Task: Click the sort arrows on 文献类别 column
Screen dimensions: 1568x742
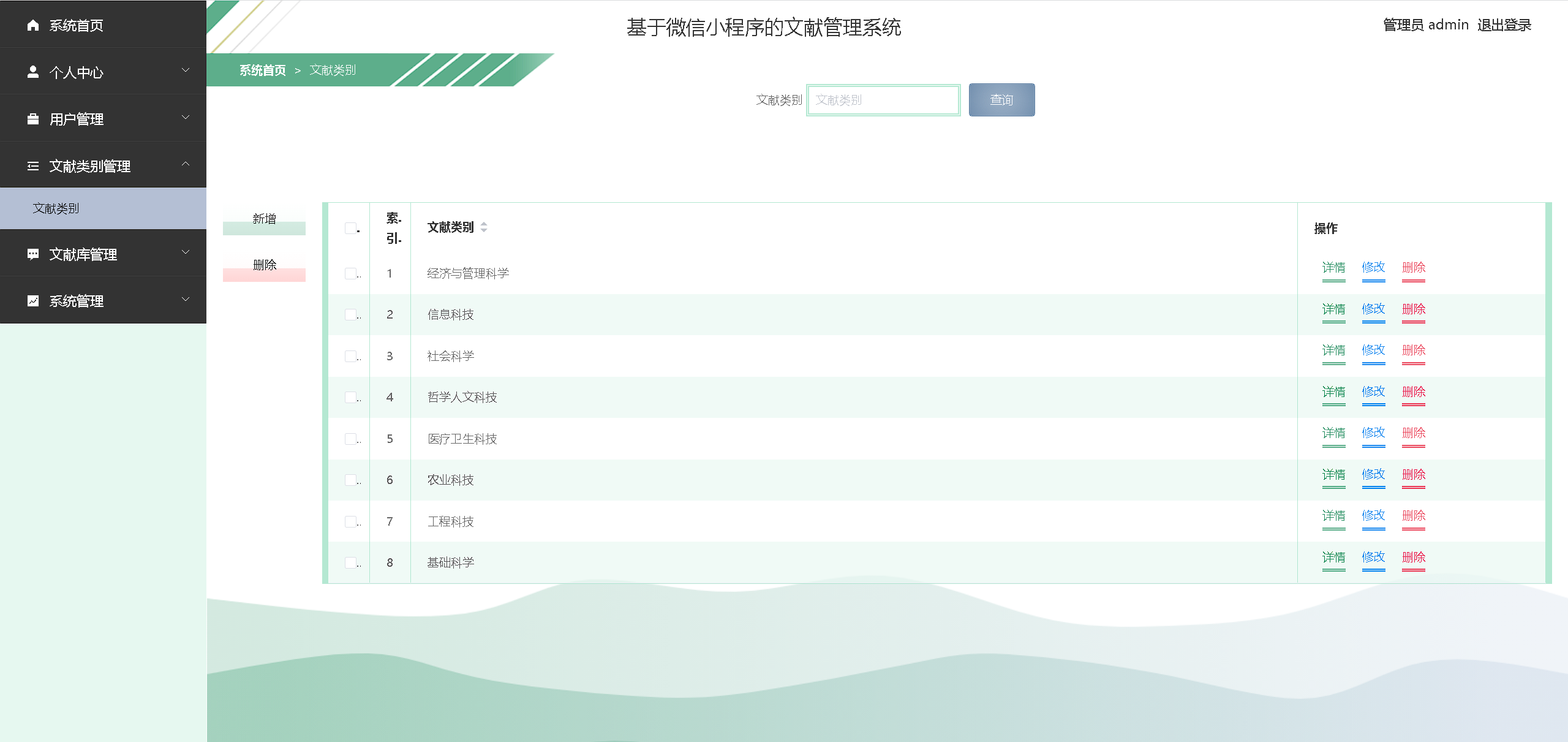Action: tap(484, 227)
